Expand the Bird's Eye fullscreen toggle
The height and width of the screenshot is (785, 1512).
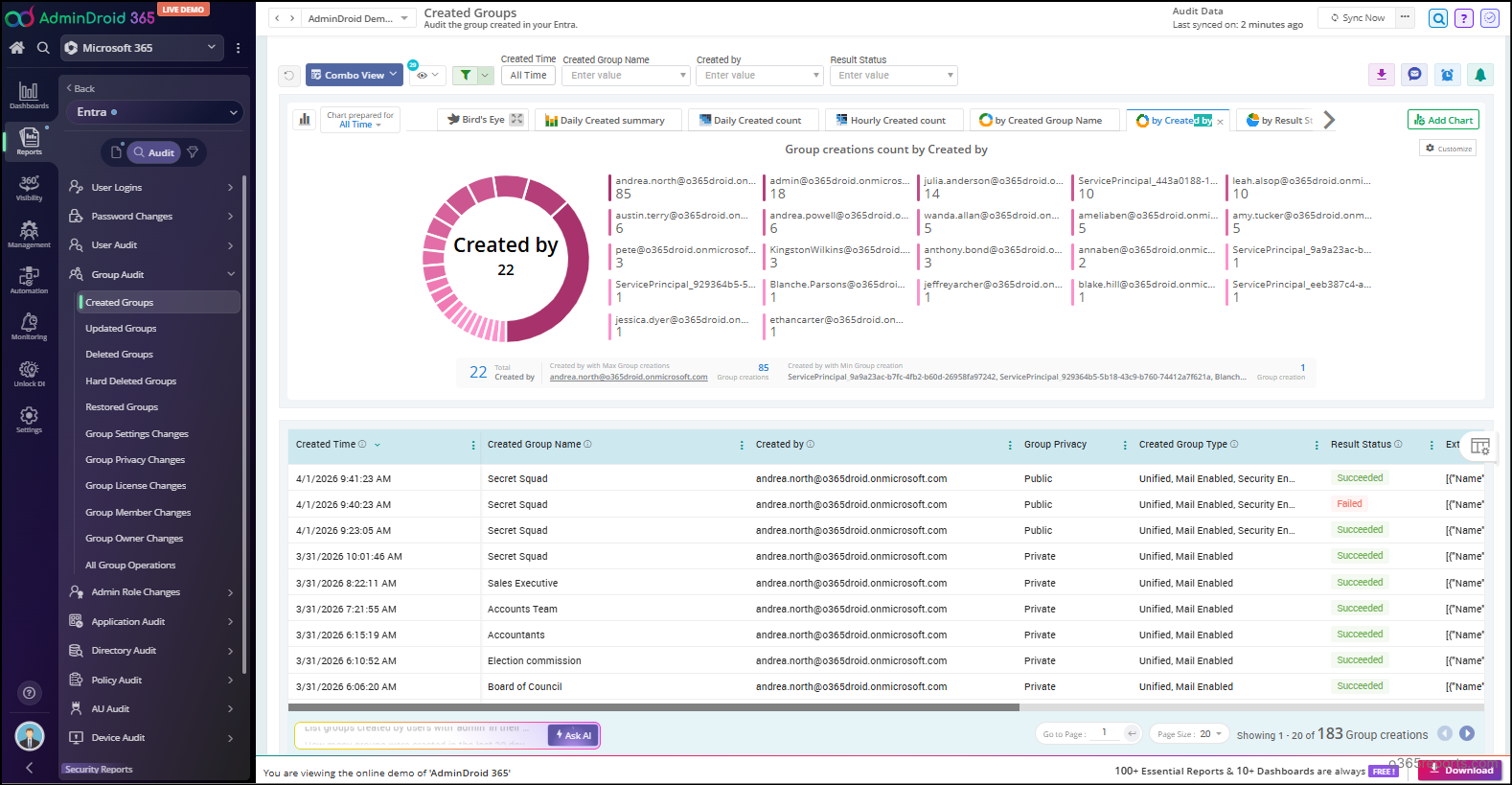(516, 119)
